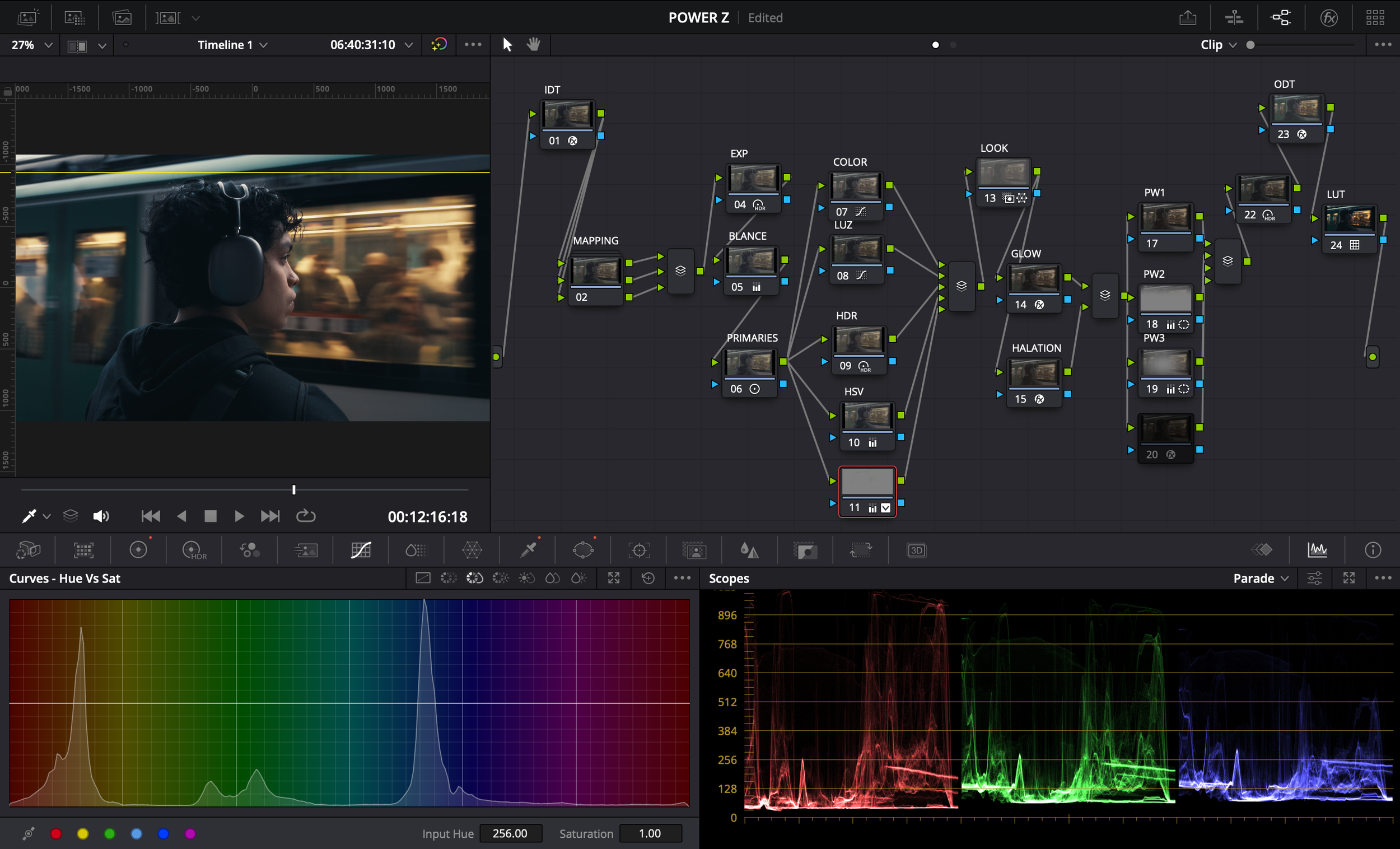Viewport: 1400px width, 849px height.
Task: Open the Color Match palette
Action: pos(83,550)
